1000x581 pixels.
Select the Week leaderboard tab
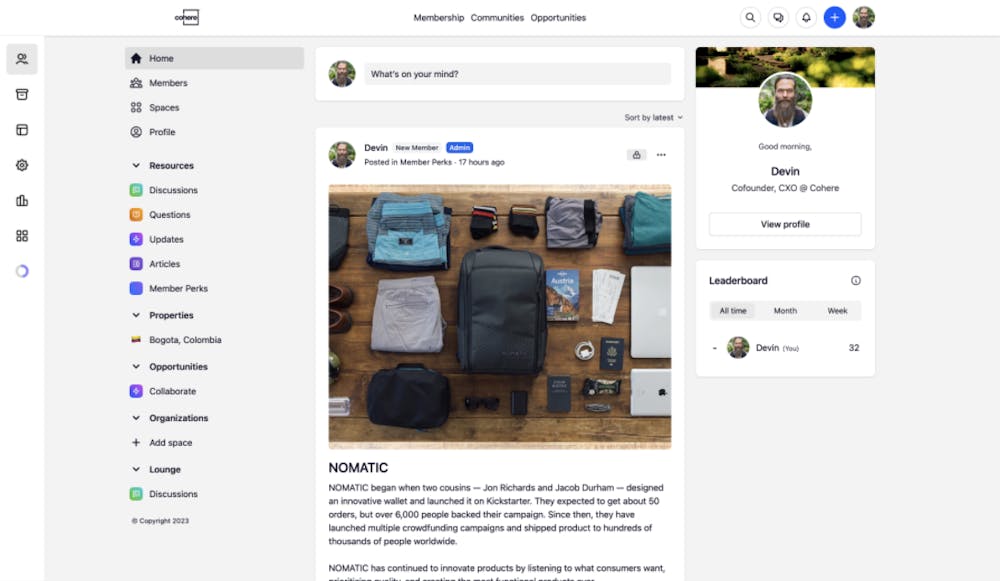837,311
